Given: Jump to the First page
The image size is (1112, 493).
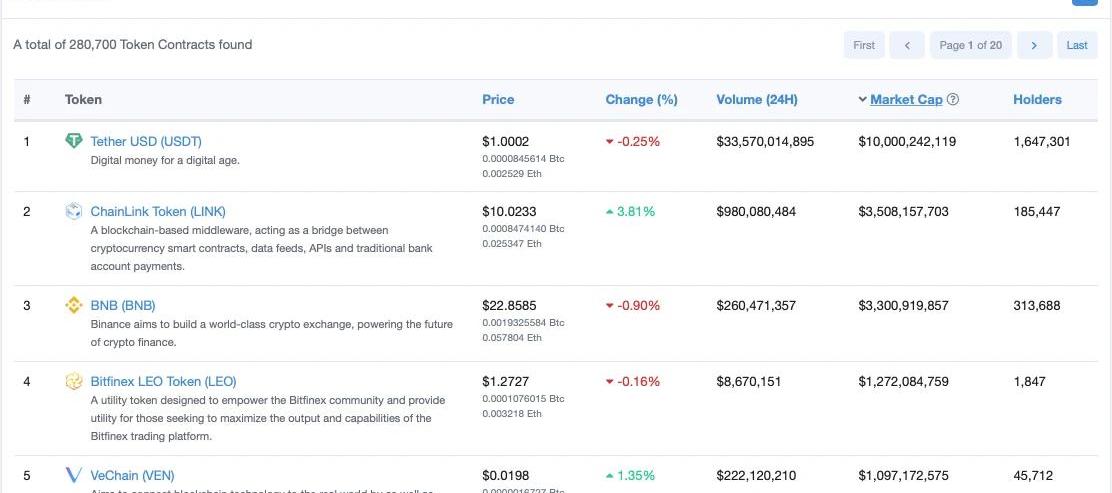Looking at the screenshot, I should click(x=864, y=45).
